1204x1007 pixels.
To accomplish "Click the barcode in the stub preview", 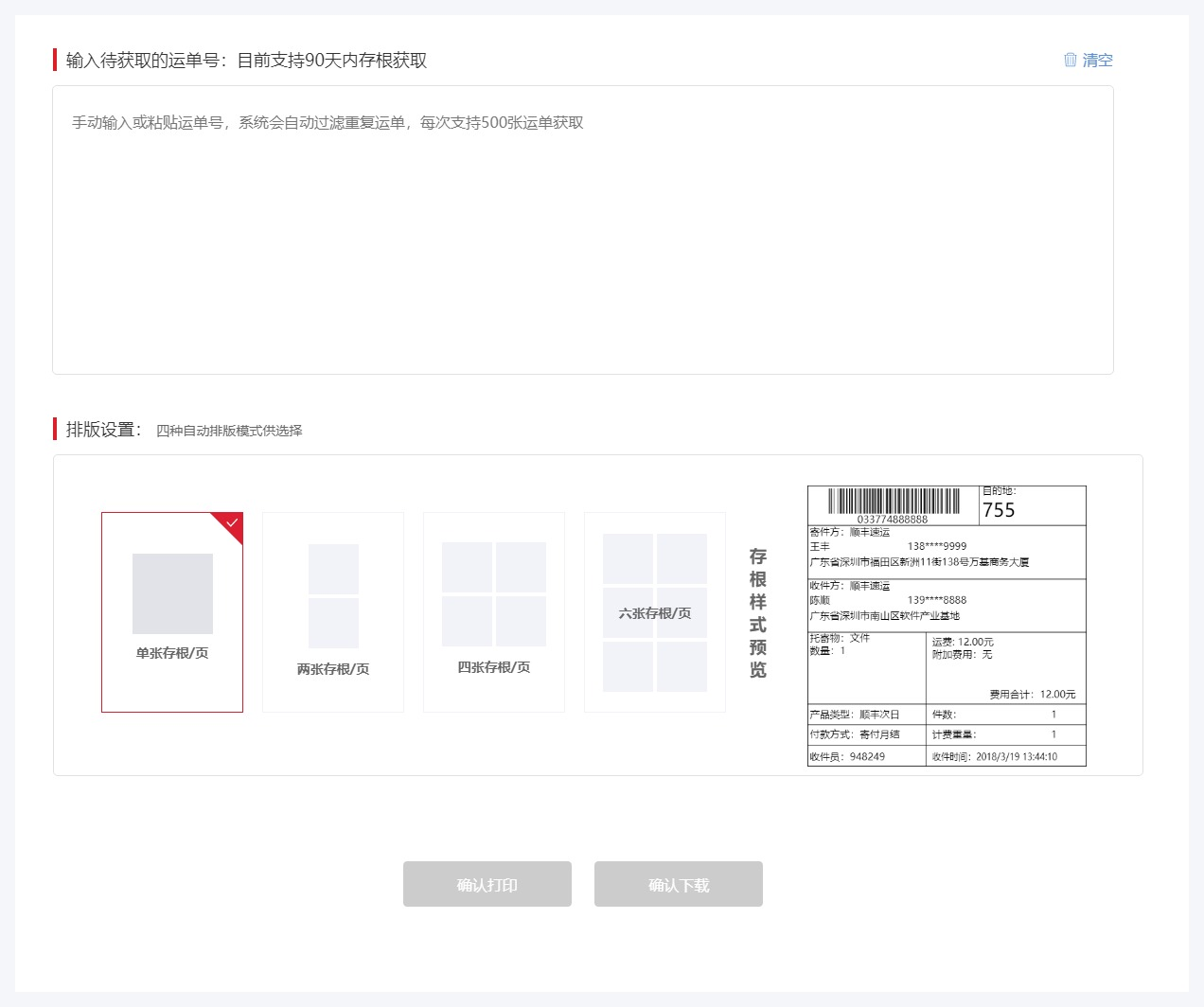I will point(894,501).
